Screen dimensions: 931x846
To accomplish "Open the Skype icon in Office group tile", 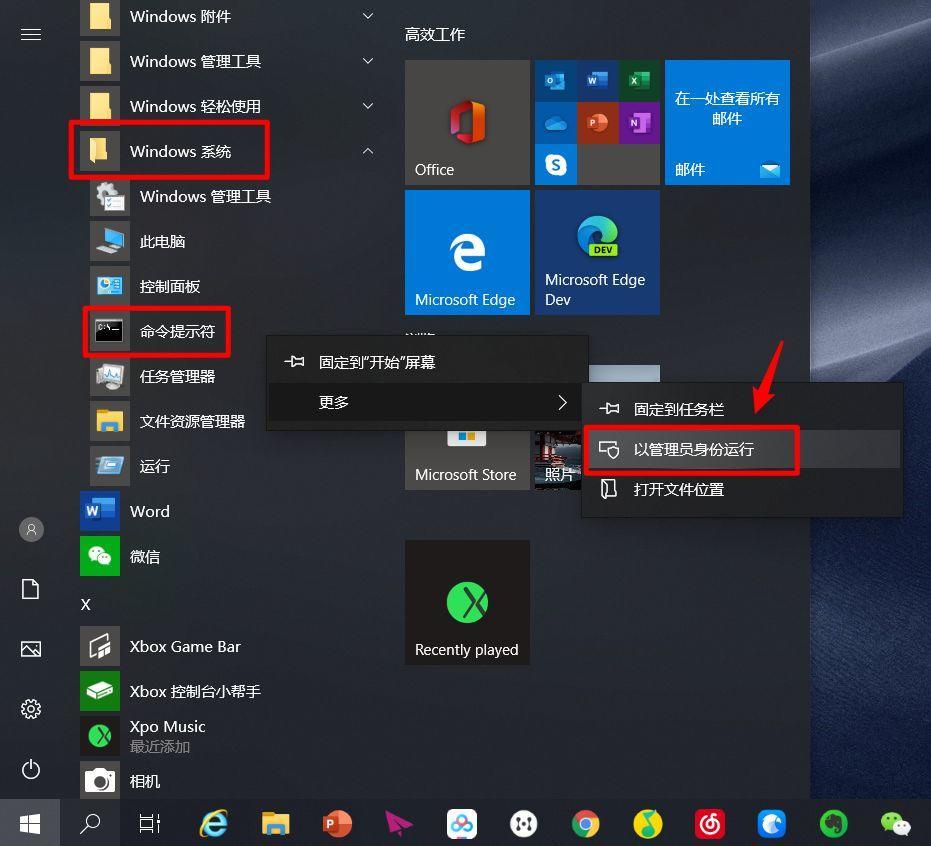I will coord(556,164).
